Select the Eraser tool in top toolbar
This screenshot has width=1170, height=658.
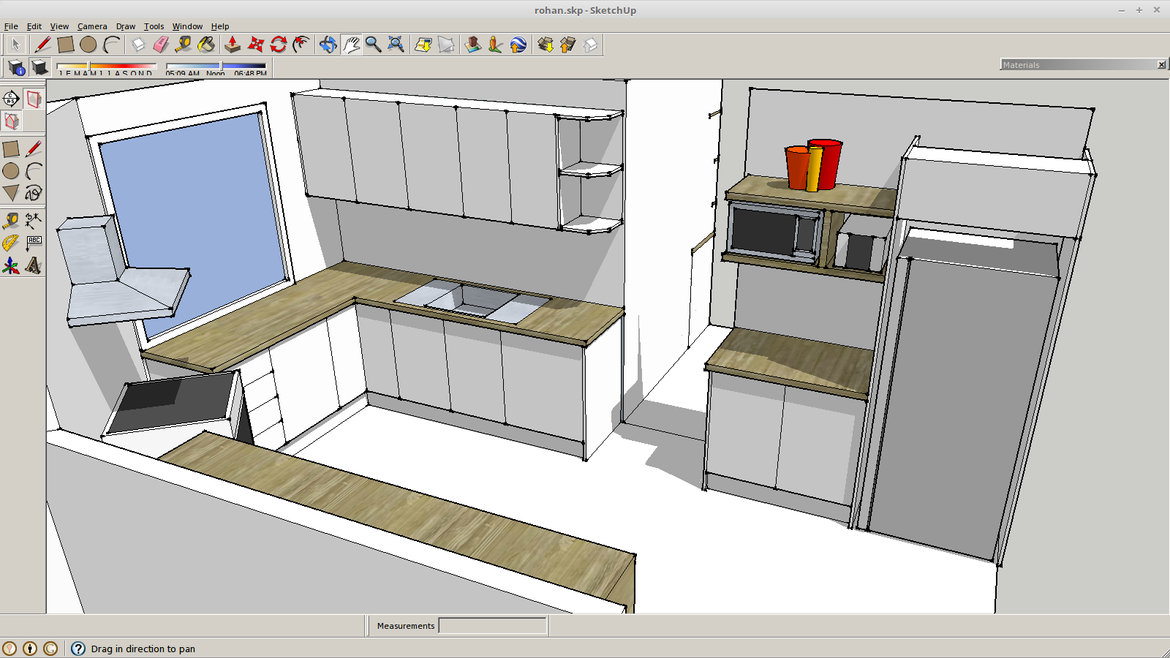click(x=160, y=44)
